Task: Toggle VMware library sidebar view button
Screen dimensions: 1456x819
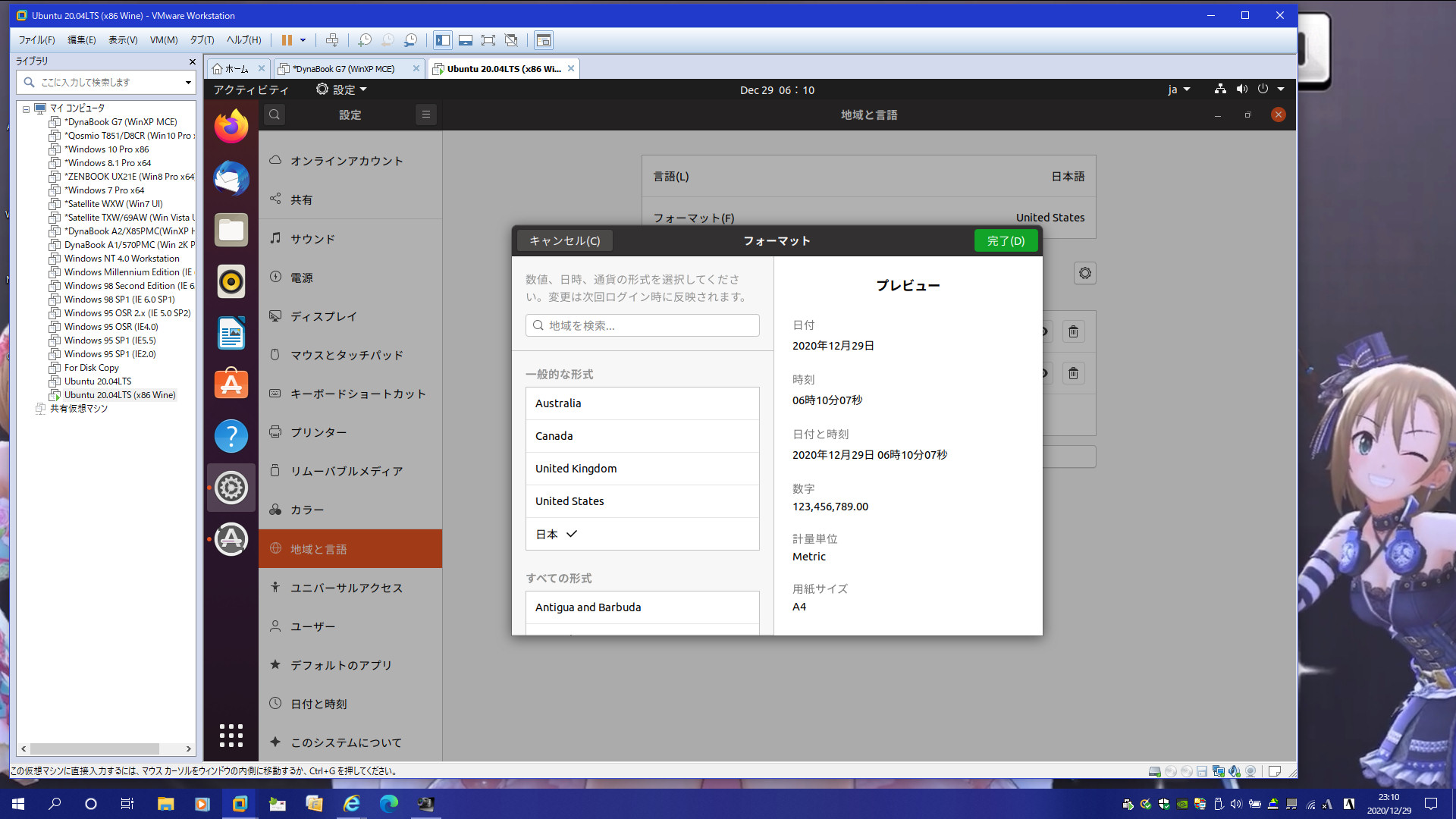Action: 443,40
